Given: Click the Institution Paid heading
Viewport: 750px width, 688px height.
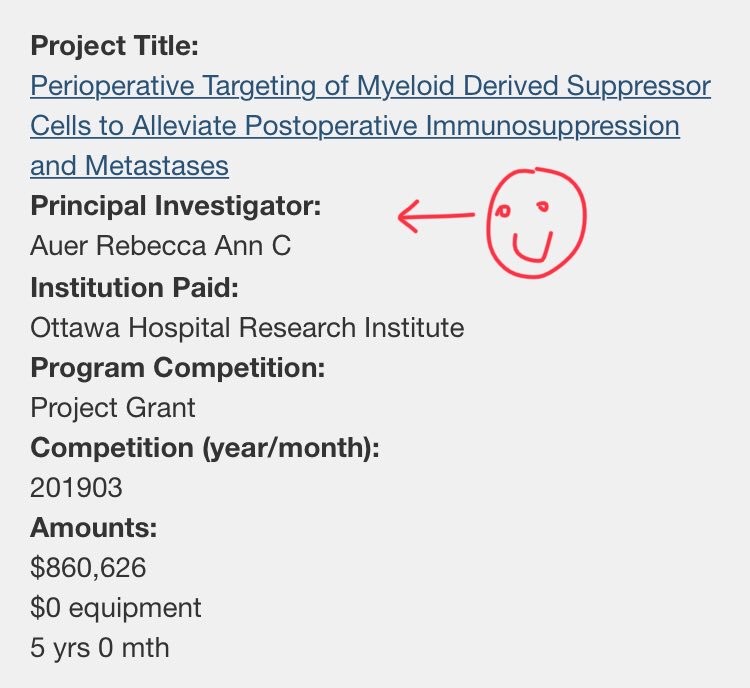Looking at the screenshot, I should [134, 287].
